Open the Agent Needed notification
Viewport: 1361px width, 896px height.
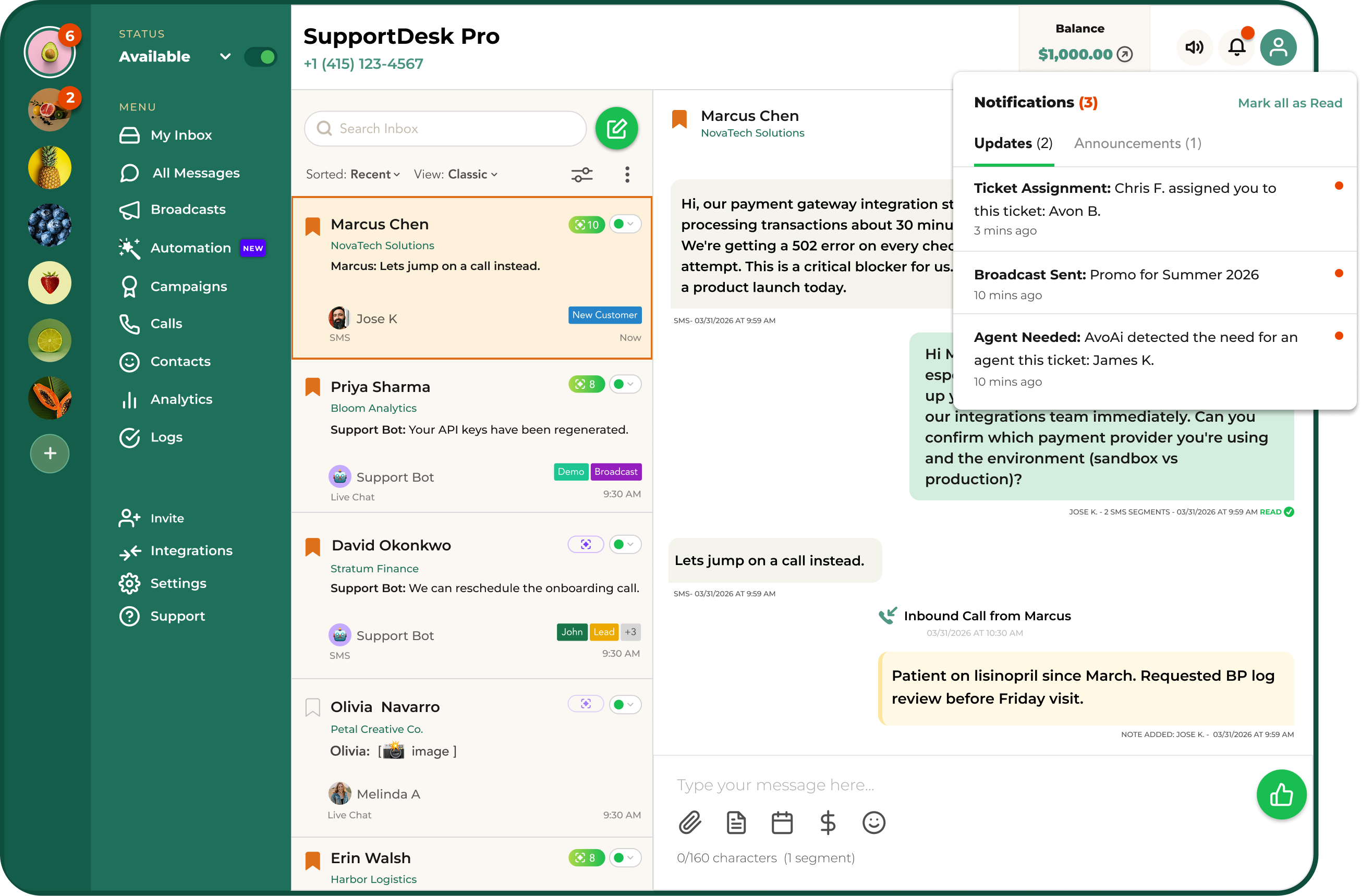(x=1155, y=360)
